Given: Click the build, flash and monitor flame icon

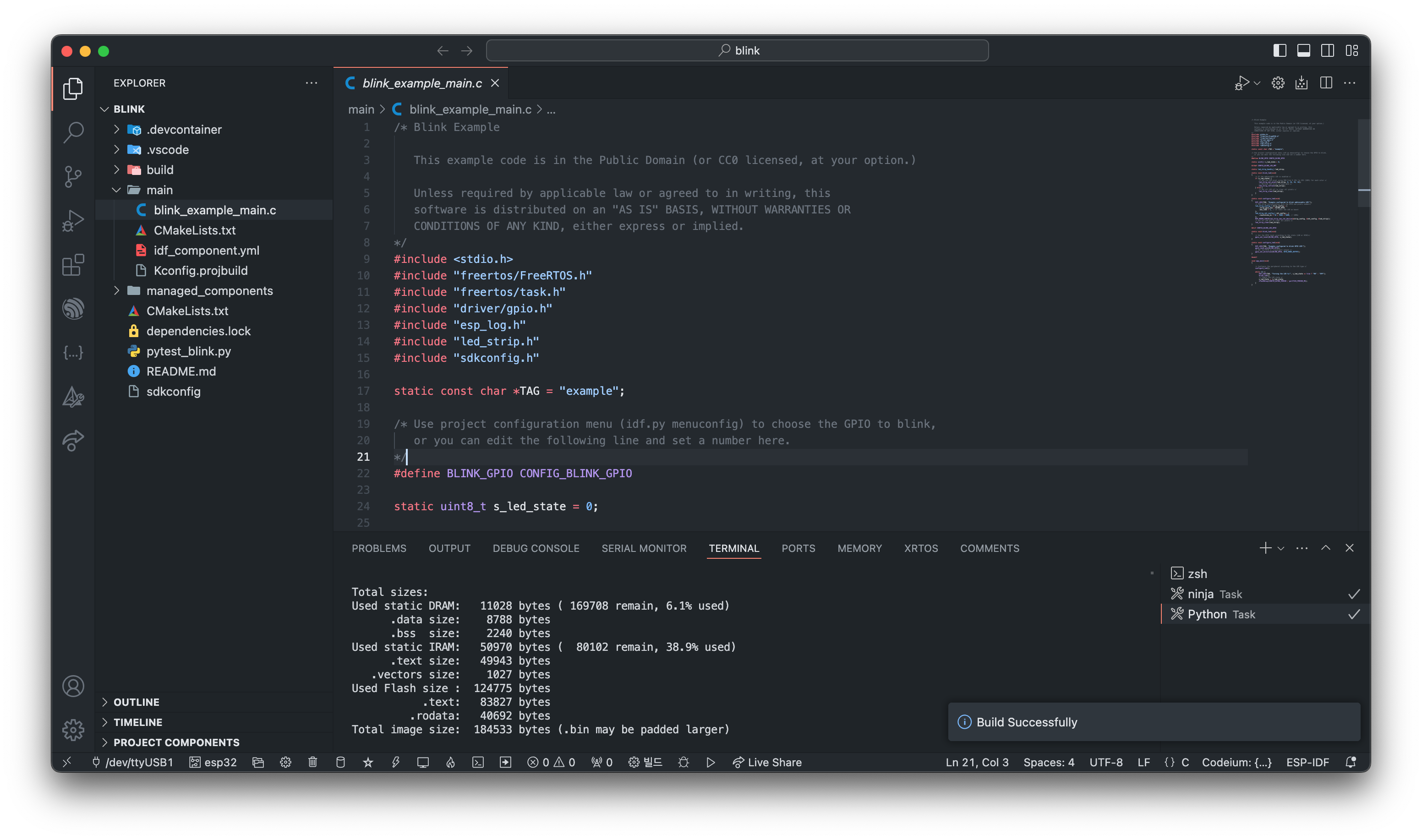Looking at the screenshot, I should (451, 763).
